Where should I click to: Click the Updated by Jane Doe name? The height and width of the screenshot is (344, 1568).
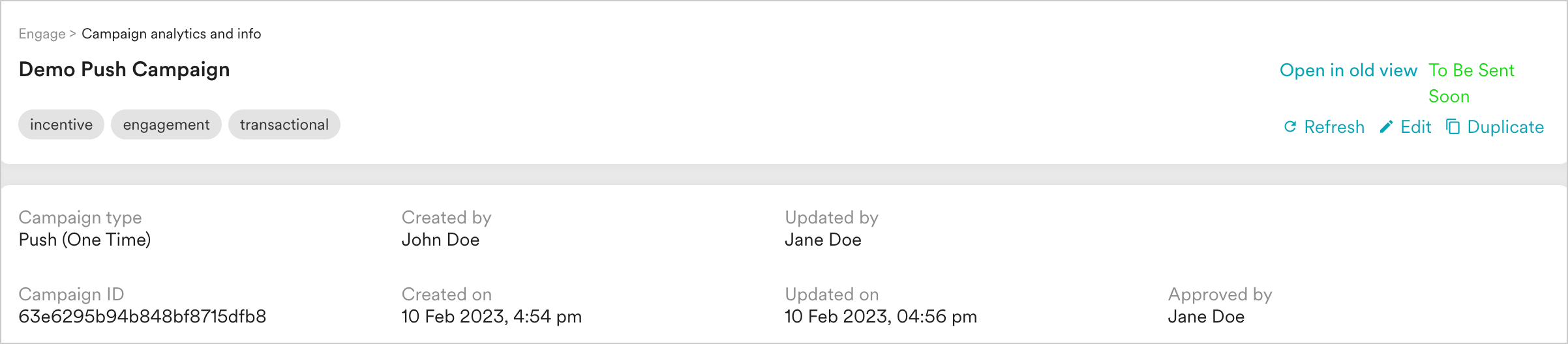coord(823,240)
